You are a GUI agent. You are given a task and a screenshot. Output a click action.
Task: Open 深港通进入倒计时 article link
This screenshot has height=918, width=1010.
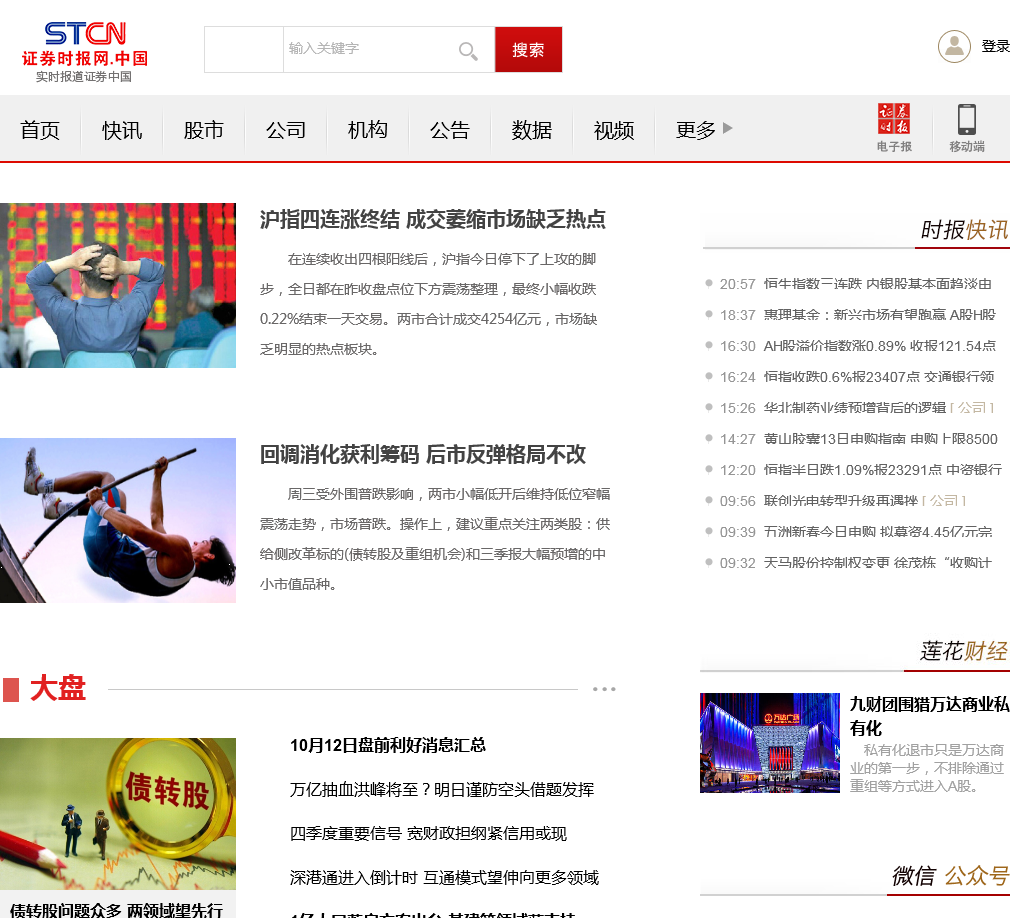point(444,877)
